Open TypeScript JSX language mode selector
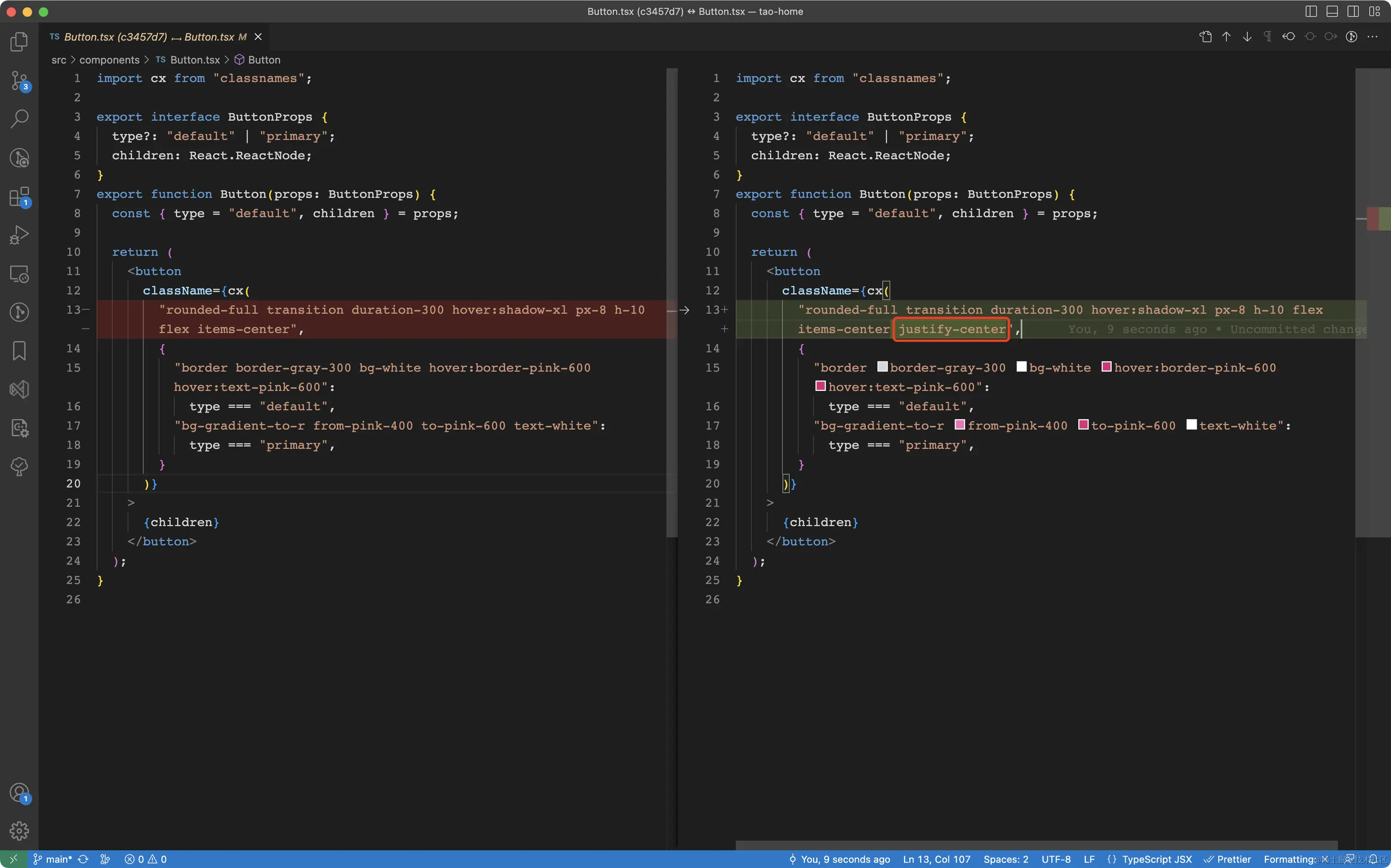 (x=1156, y=859)
